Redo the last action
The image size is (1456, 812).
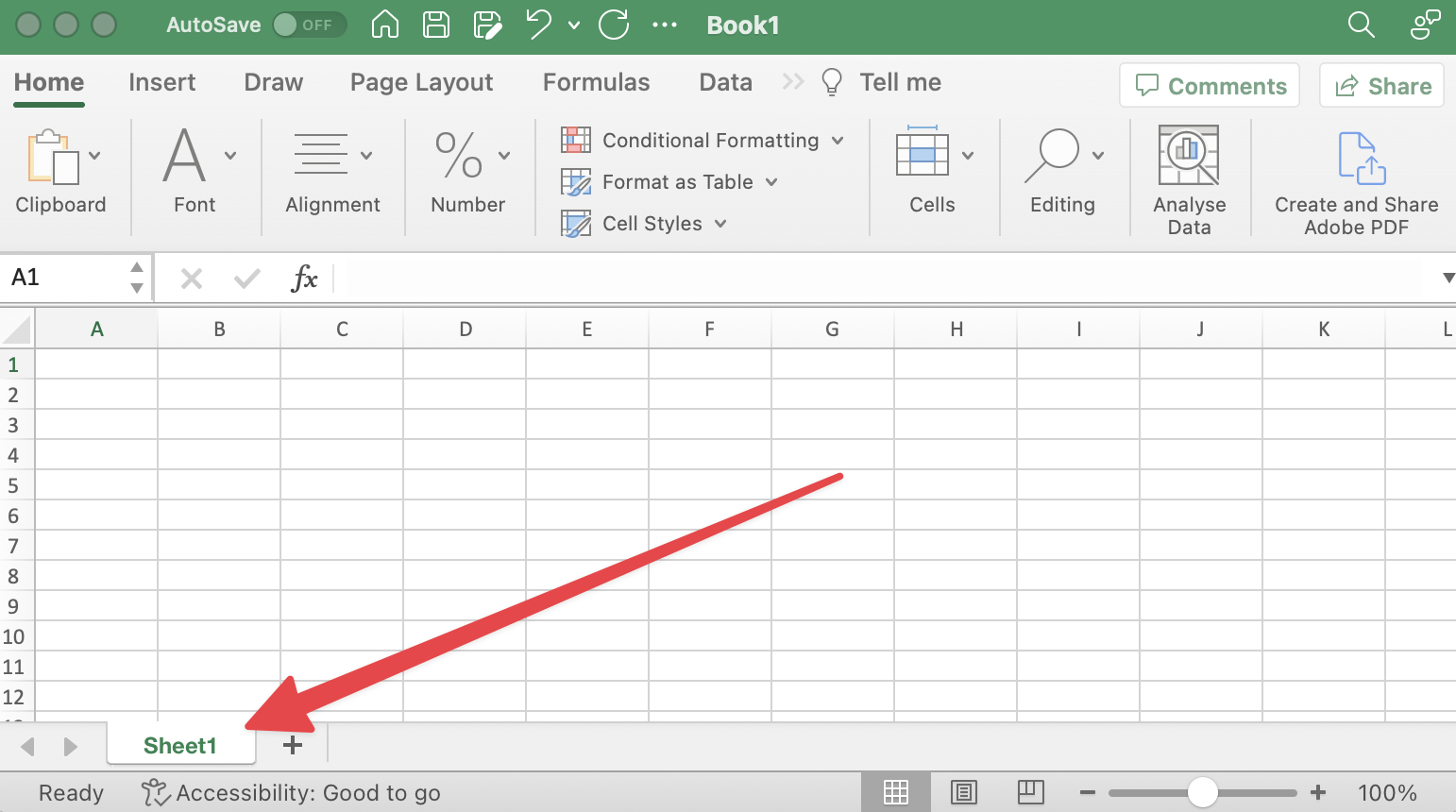(614, 25)
